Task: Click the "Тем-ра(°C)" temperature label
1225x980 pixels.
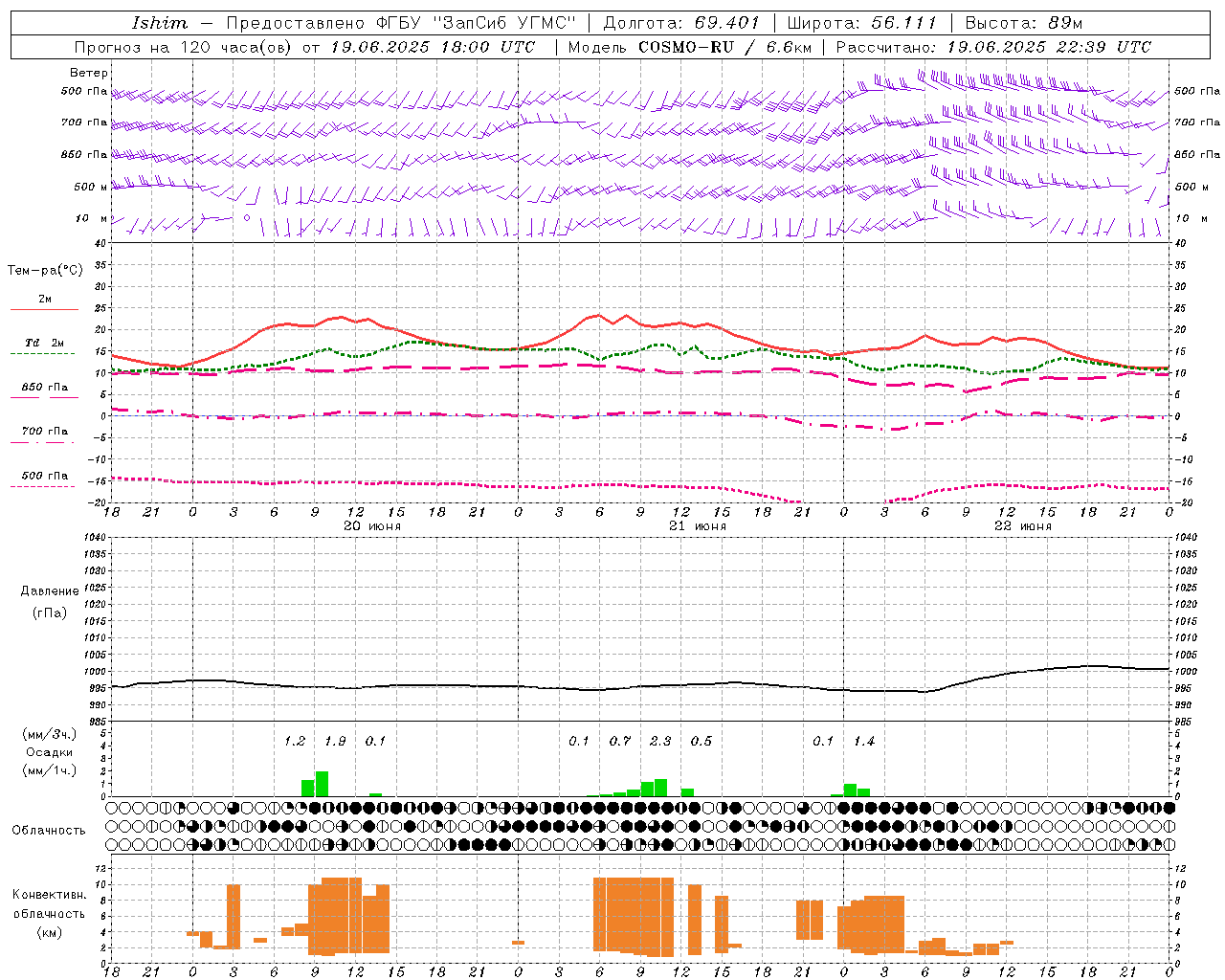Action: pyautogui.click(x=45, y=271)
